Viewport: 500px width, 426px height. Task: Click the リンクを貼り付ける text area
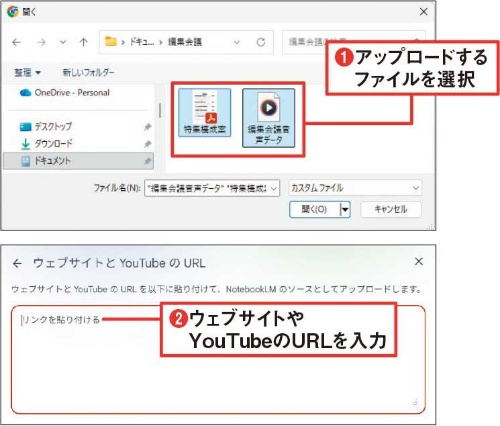coord(218,360)
